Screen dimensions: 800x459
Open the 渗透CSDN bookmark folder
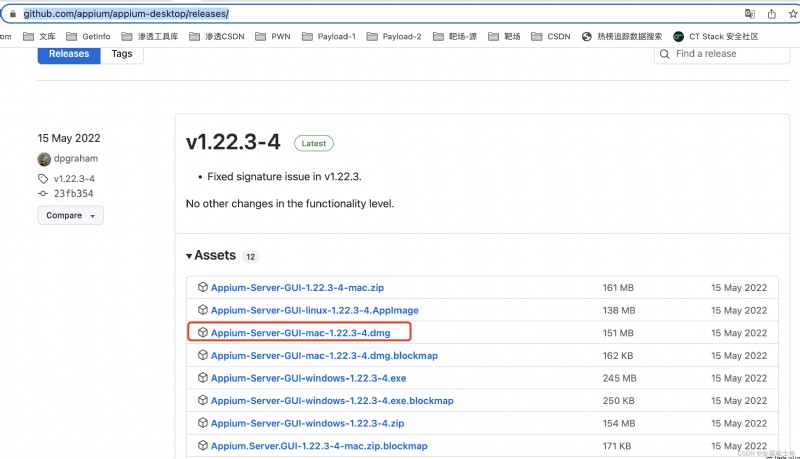(x=217, y=36)
